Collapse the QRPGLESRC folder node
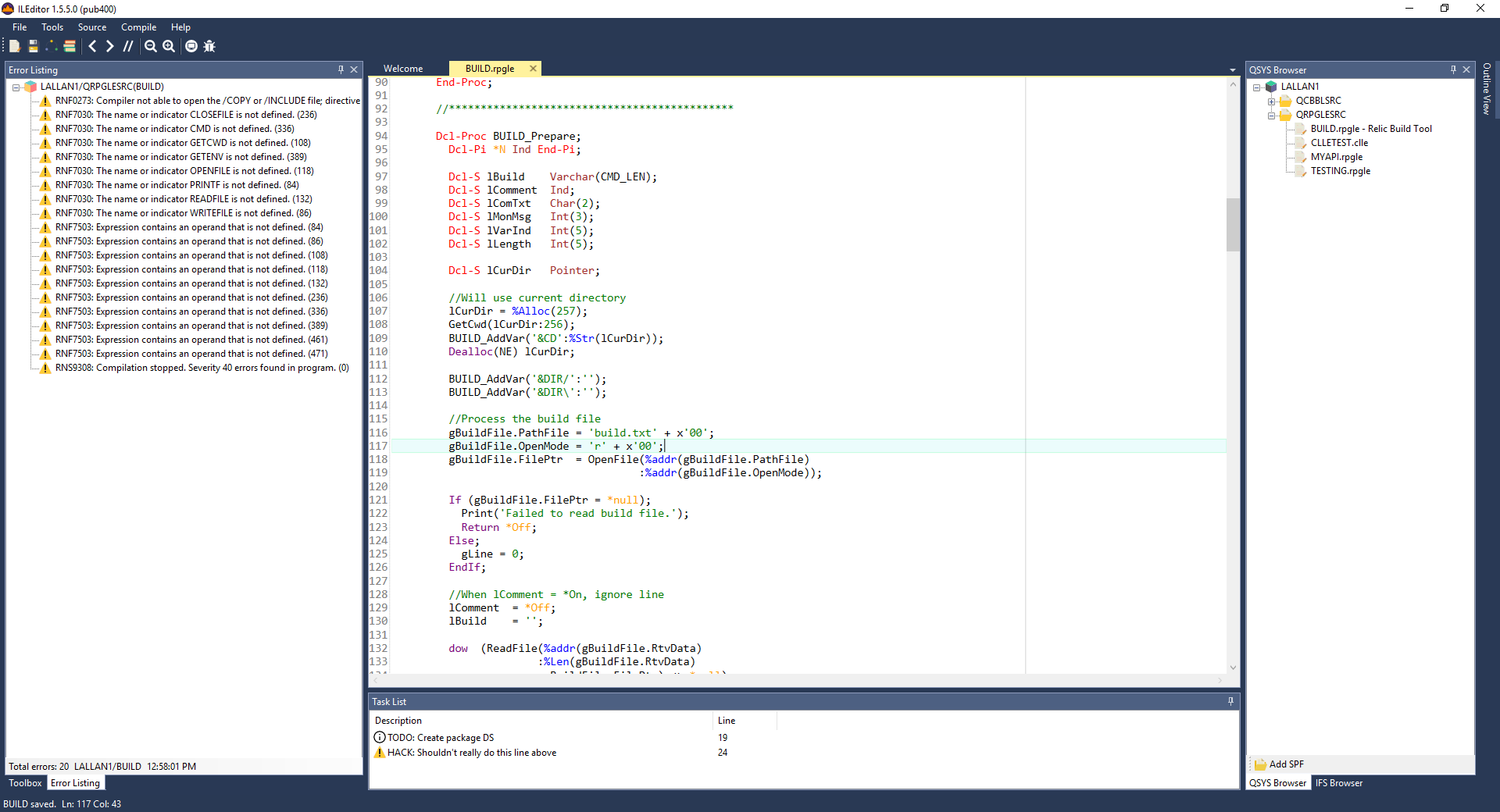1500x812 pixels. [x=1271, y=116]
